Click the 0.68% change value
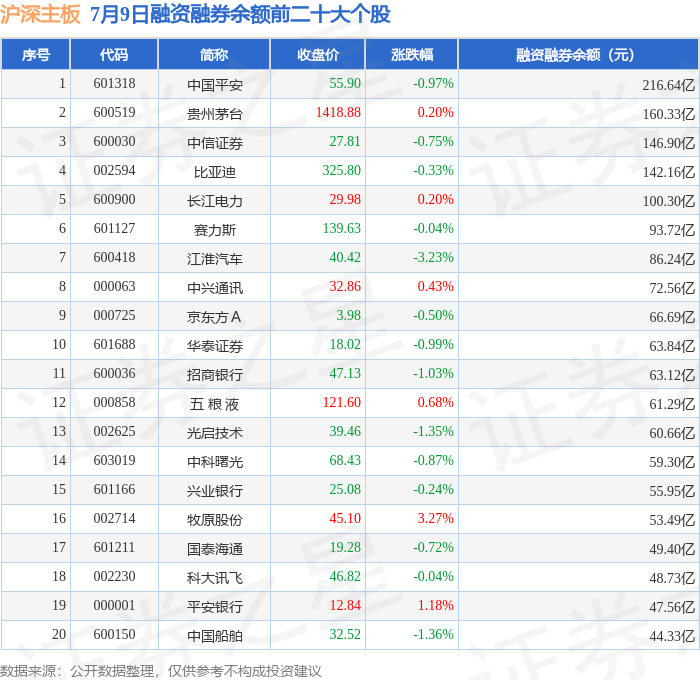The height and width of the screenshot is (680, 700). coord(436,402)
